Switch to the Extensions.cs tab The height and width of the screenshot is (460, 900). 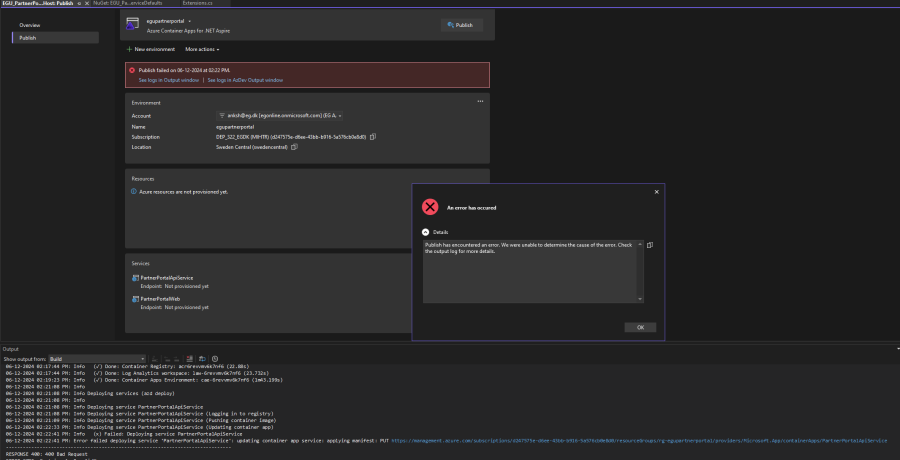coord(197,3)
